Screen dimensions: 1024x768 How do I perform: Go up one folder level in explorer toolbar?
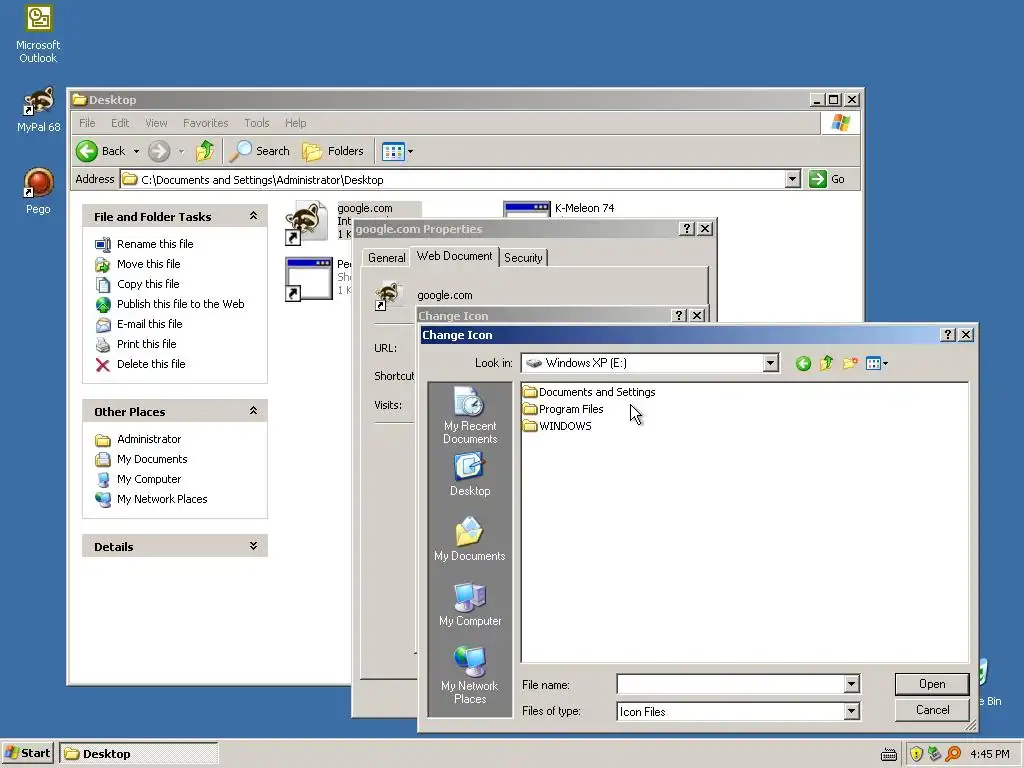pyautogui.click(x=205, y=151)
